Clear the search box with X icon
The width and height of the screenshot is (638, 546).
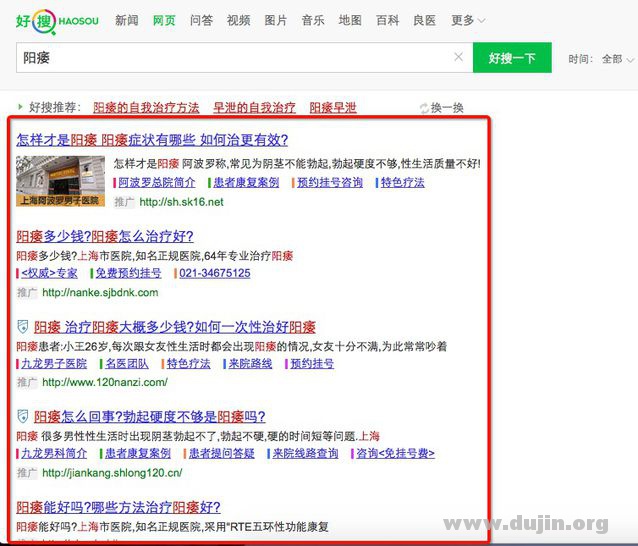pos(459,57)
